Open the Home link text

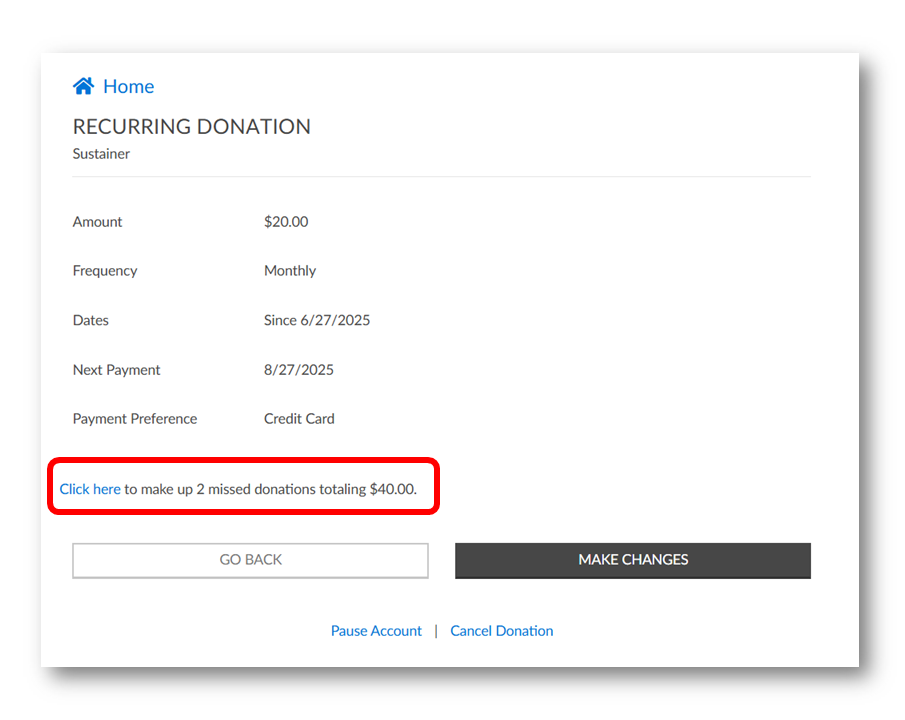tap(129, 87)
